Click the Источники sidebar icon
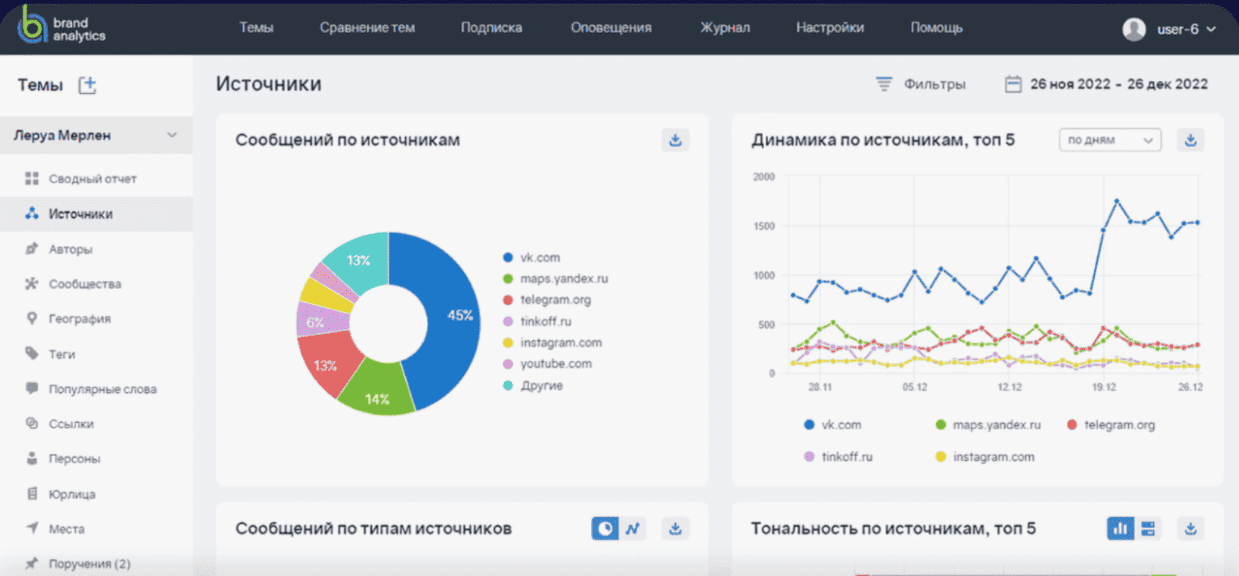The height and width of the screenshot is (576, 1239). click(31, 214)
